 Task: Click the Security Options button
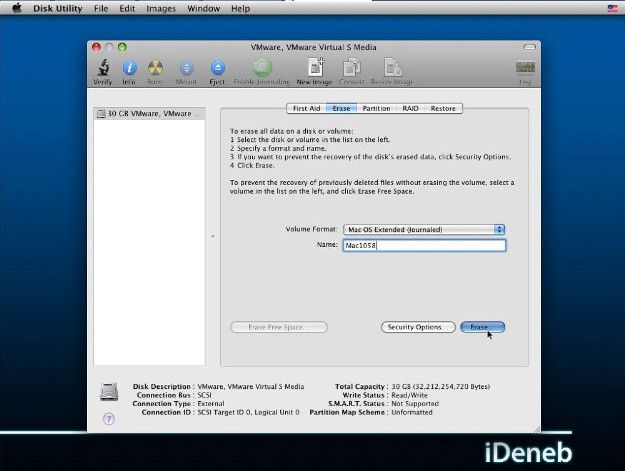[x=418, y=327]
